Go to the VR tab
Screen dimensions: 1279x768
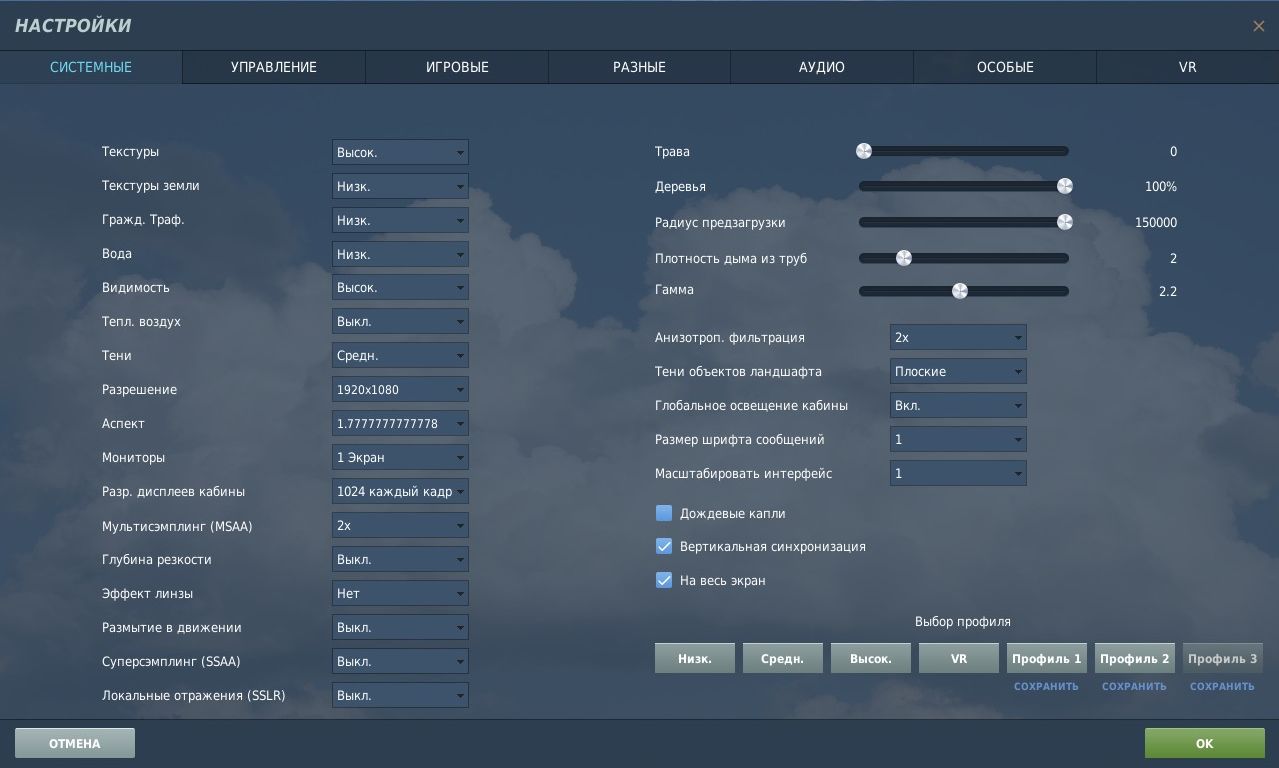(1188, 67)
